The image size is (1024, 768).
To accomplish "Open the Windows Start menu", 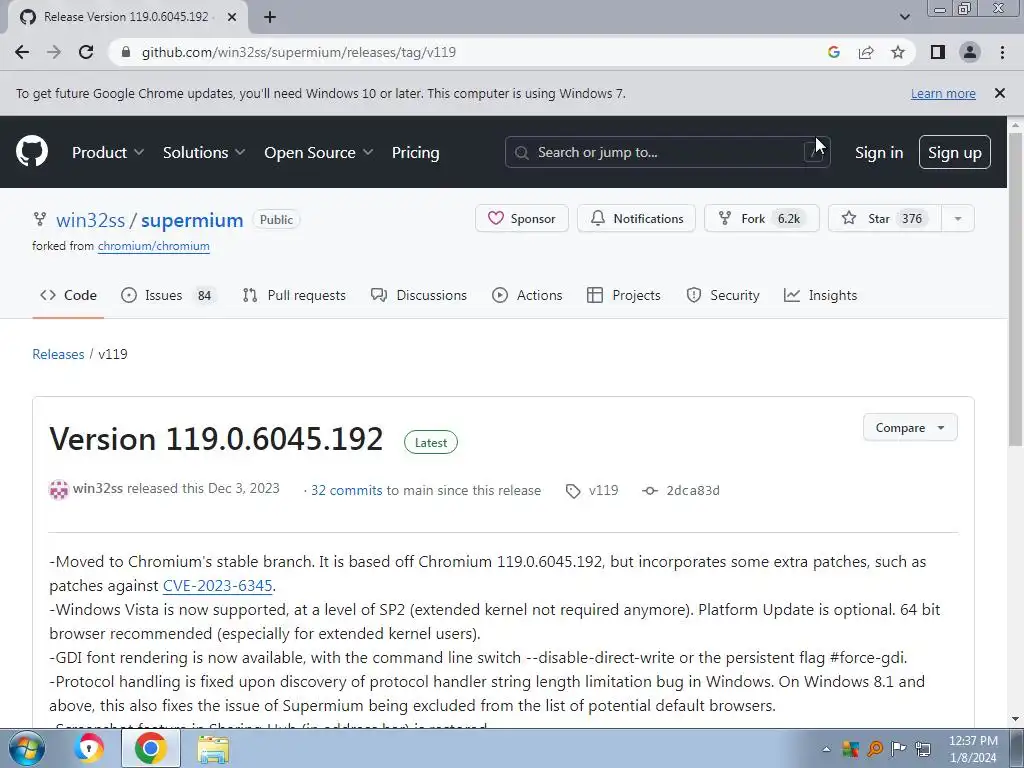I will [x=27, y=748].
